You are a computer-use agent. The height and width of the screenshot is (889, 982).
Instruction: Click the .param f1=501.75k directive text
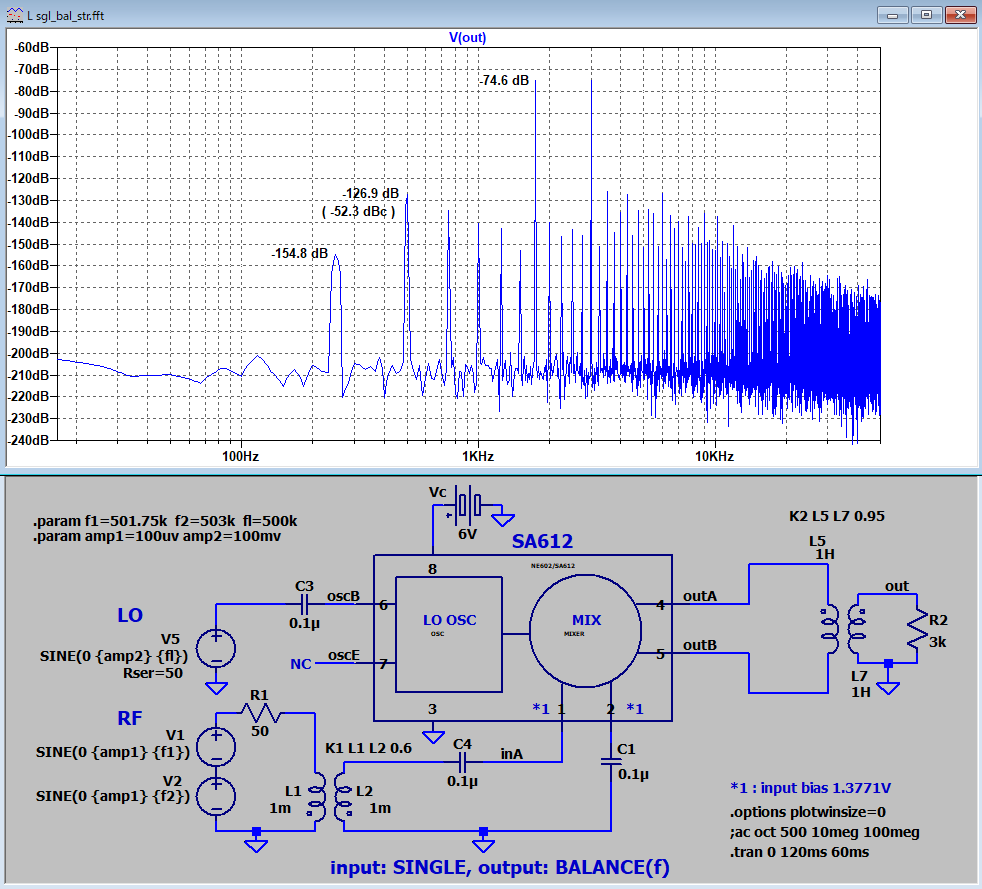(x=165, y=521)
